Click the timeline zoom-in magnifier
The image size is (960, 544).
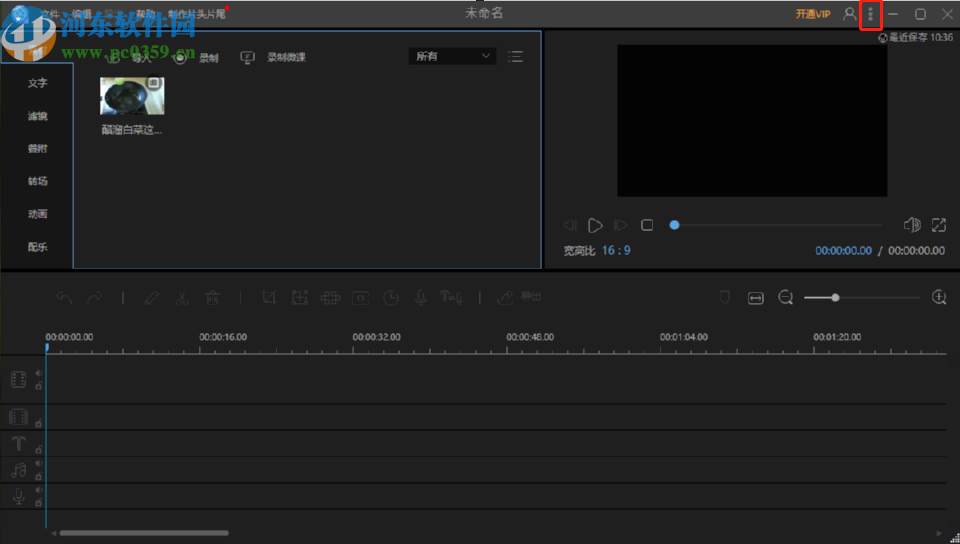pyautogui.click(x=939, y=297)
